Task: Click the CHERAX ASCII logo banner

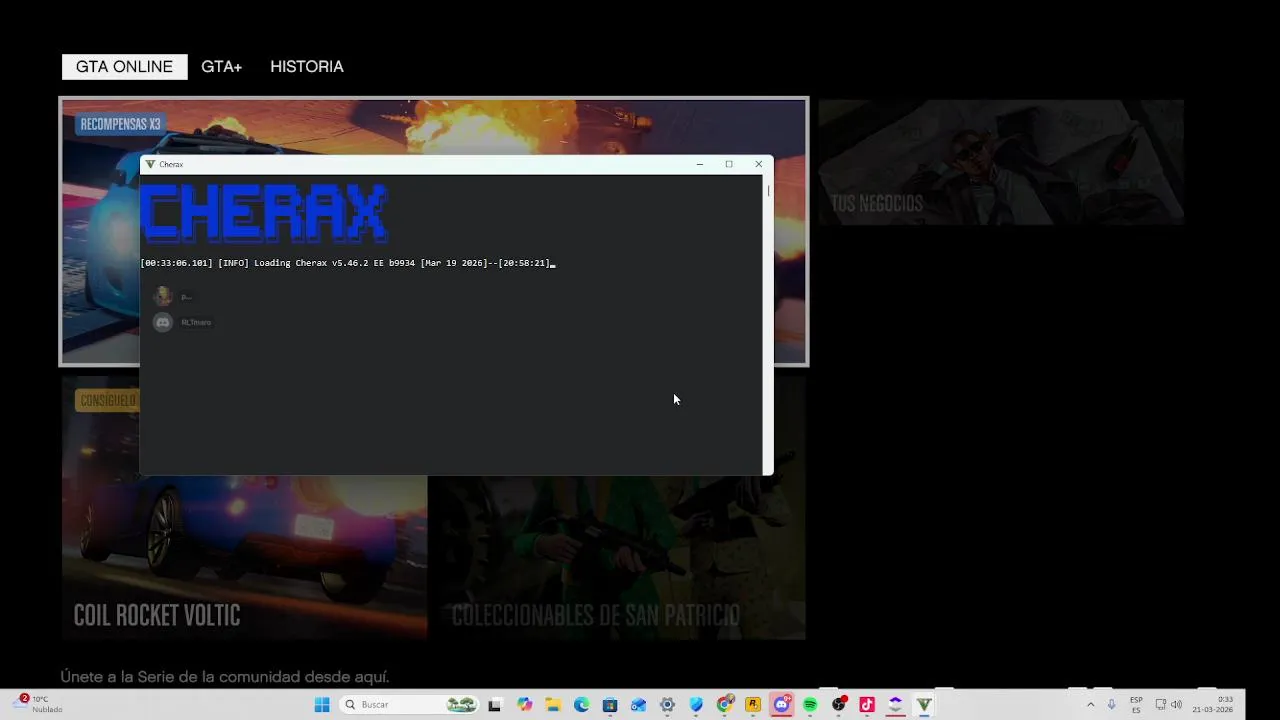Action: pyautogui.click(x=265, y=213)
